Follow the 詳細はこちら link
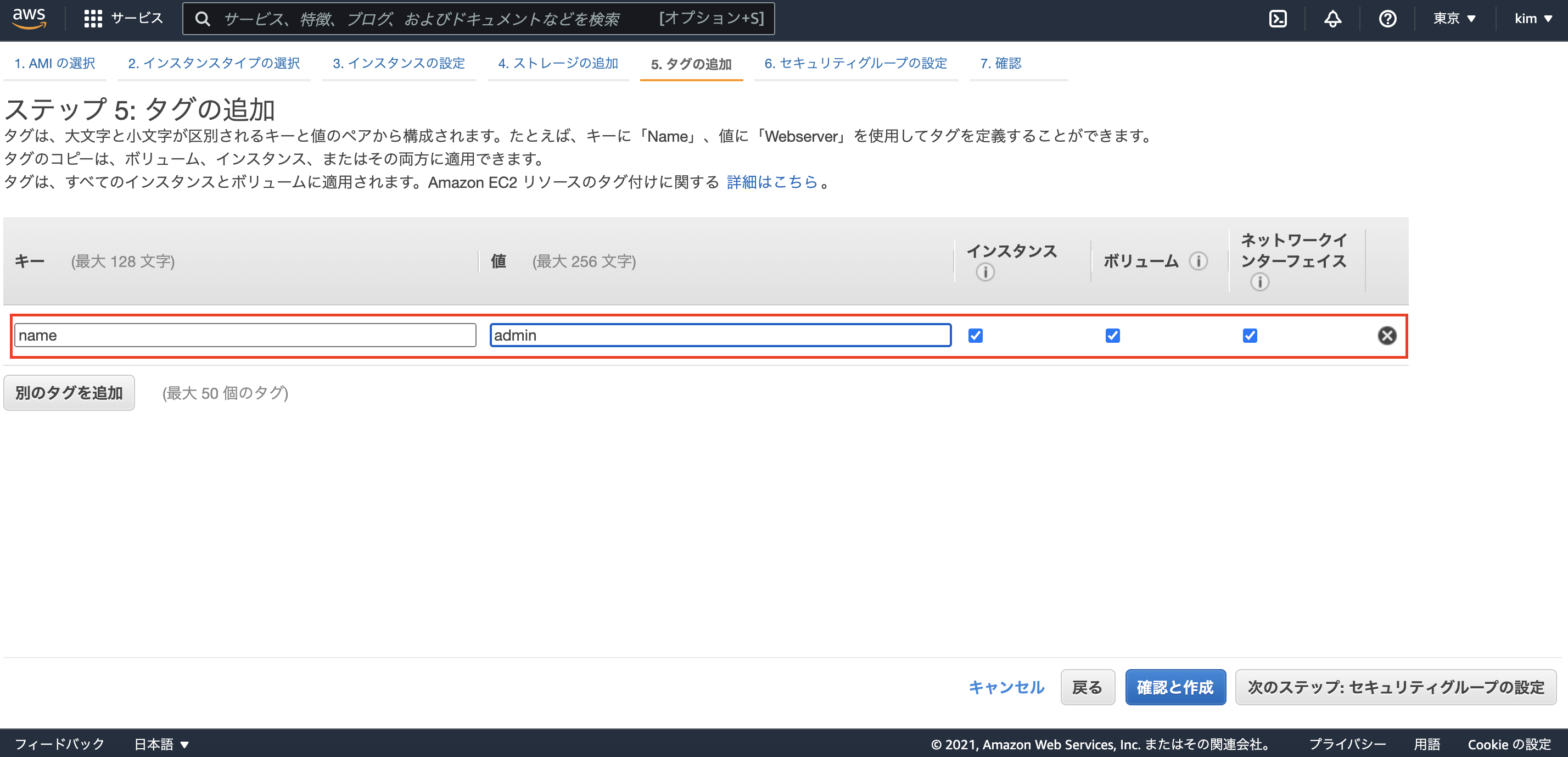This screenshot has width=1568, height=757. tap(772, 182)
